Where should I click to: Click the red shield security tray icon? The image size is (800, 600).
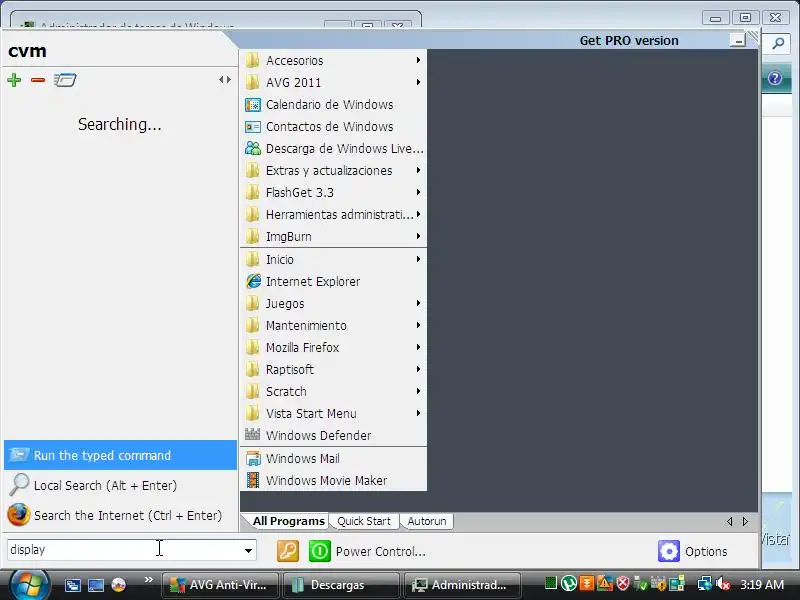click(x=622, y=583)
